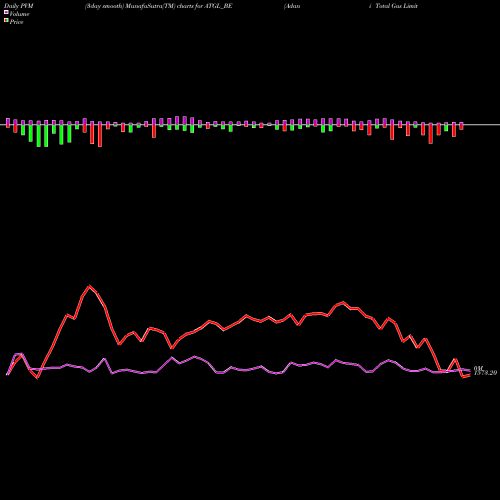Click the Volume legend color swatch
Viewport: 500px width, 500px height.
click(x=6, y=12)
